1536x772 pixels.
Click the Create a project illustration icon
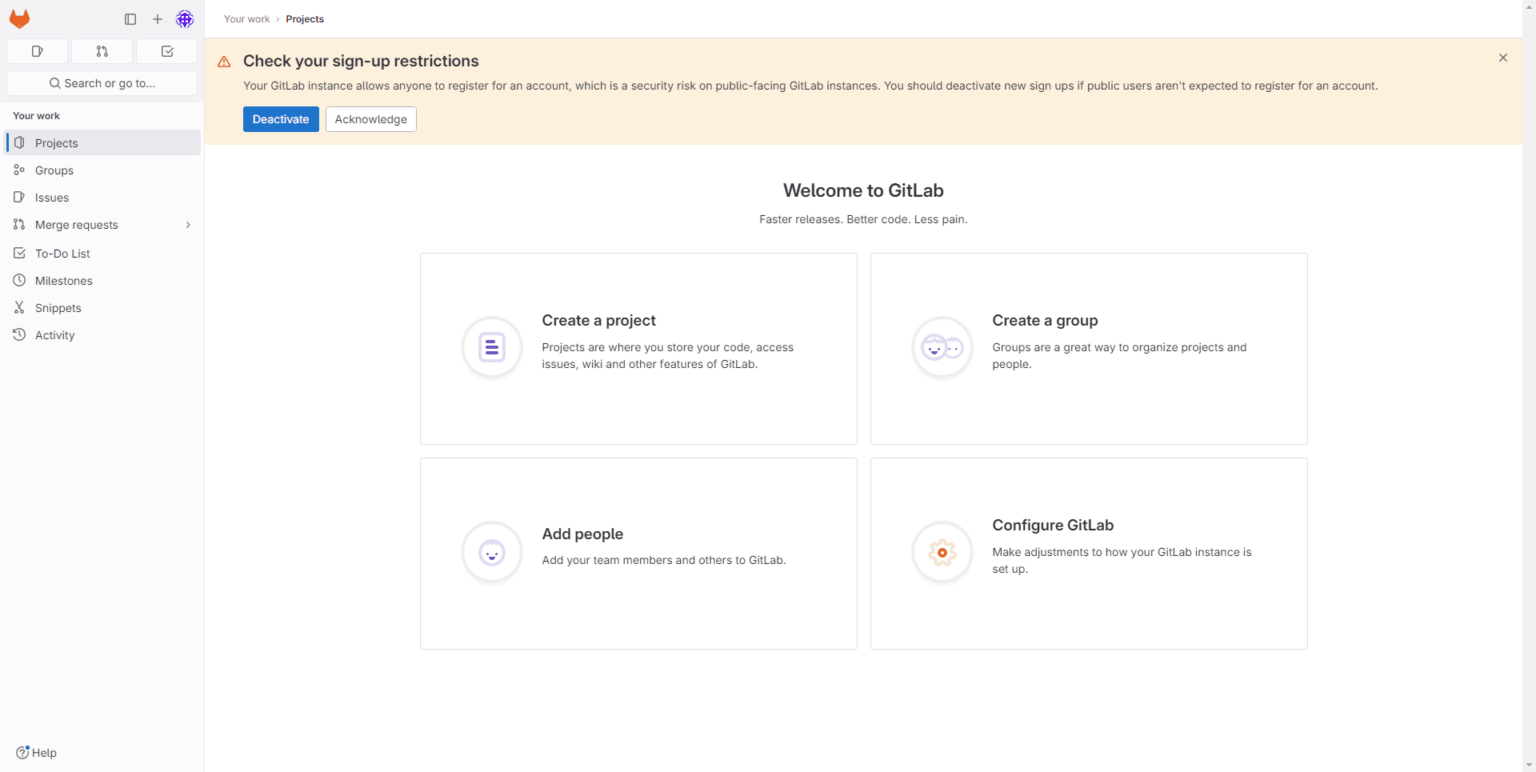point(492,348)
